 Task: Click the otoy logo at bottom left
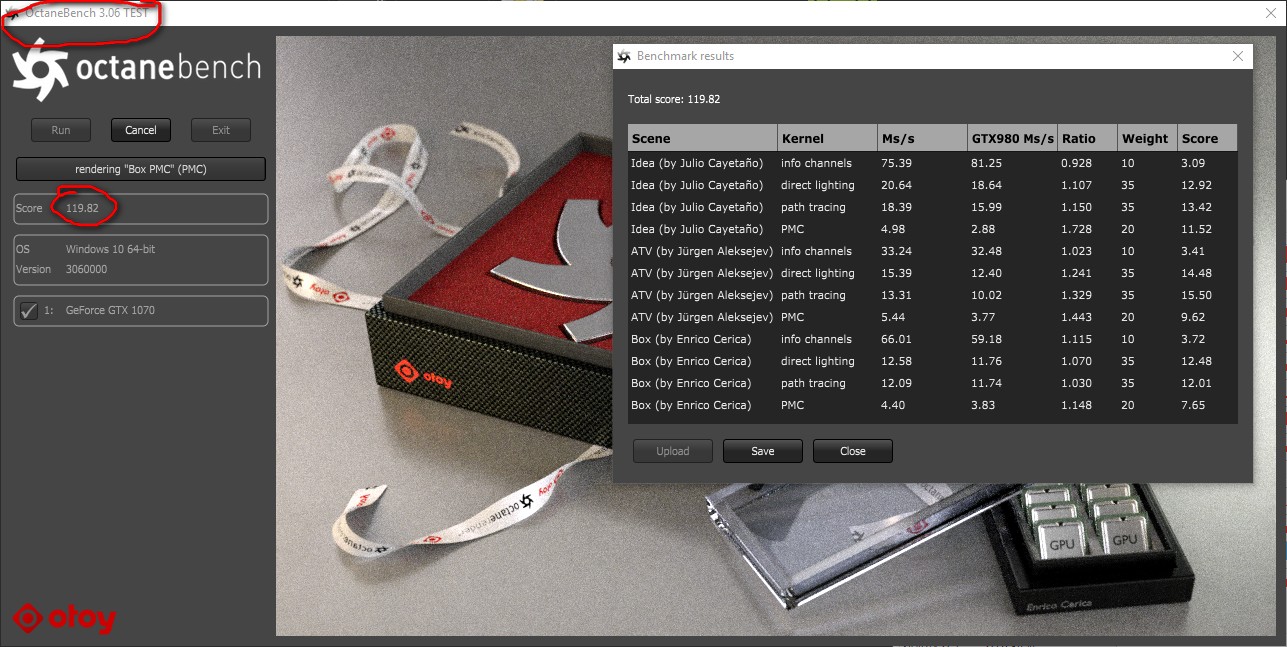coord(65,619)
